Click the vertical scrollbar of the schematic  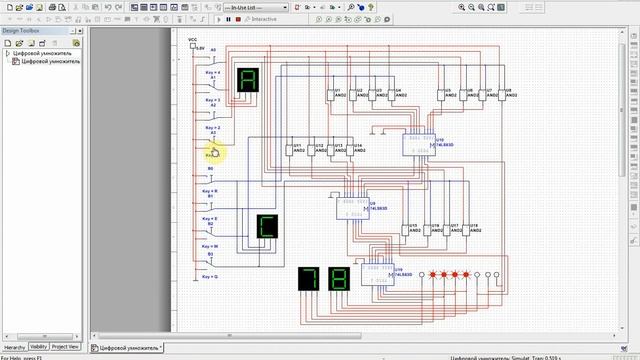click(622, 109)
